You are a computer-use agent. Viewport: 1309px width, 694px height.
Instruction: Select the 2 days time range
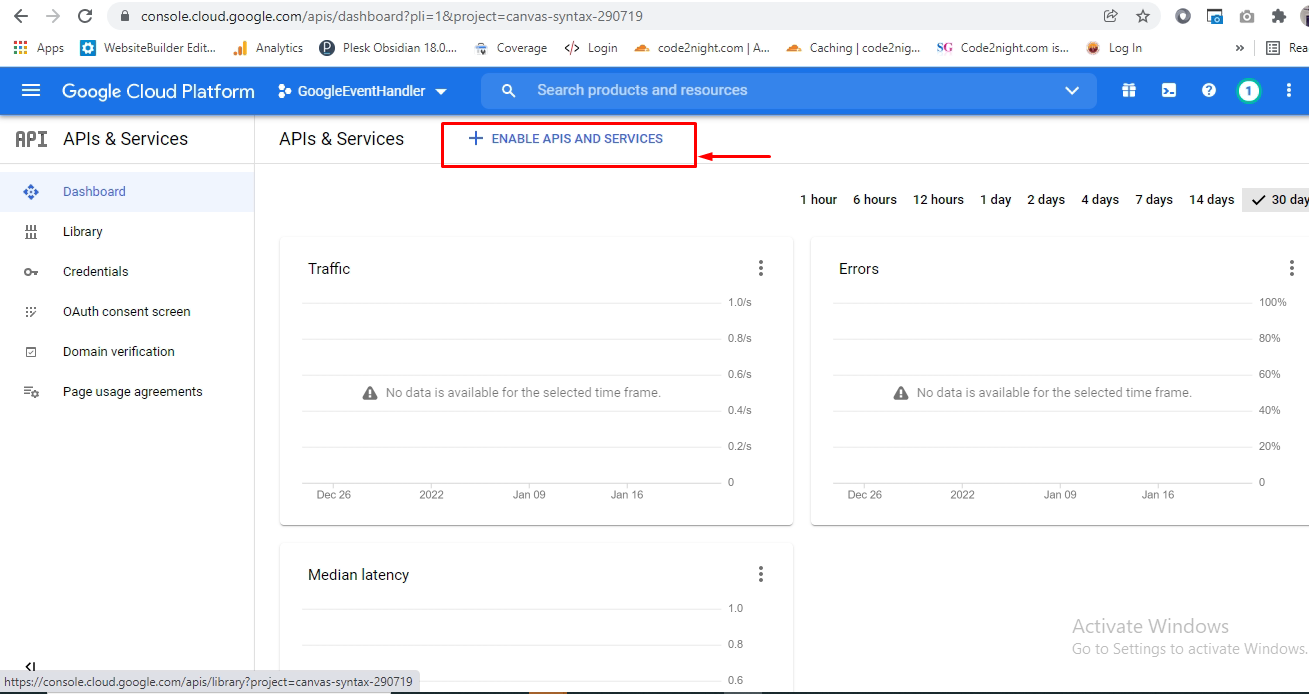coord(1046,200)
